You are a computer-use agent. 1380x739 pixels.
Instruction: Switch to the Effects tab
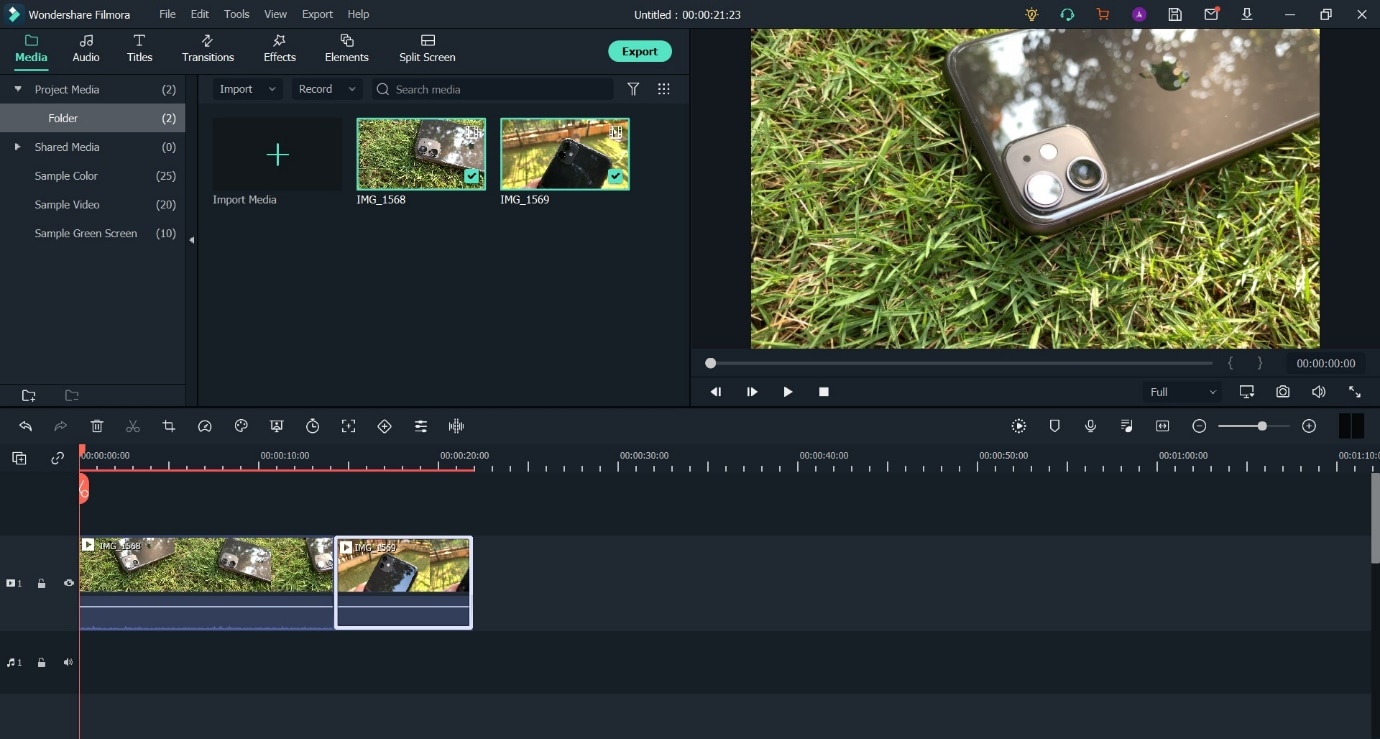280,48
